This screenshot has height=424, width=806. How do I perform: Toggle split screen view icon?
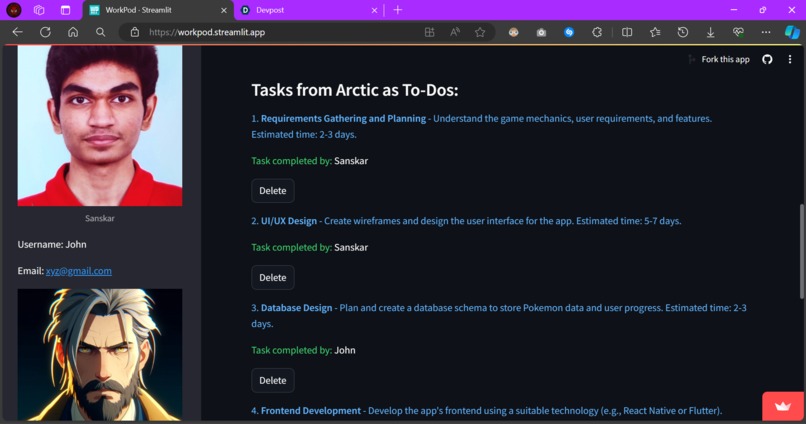point(627,32)
